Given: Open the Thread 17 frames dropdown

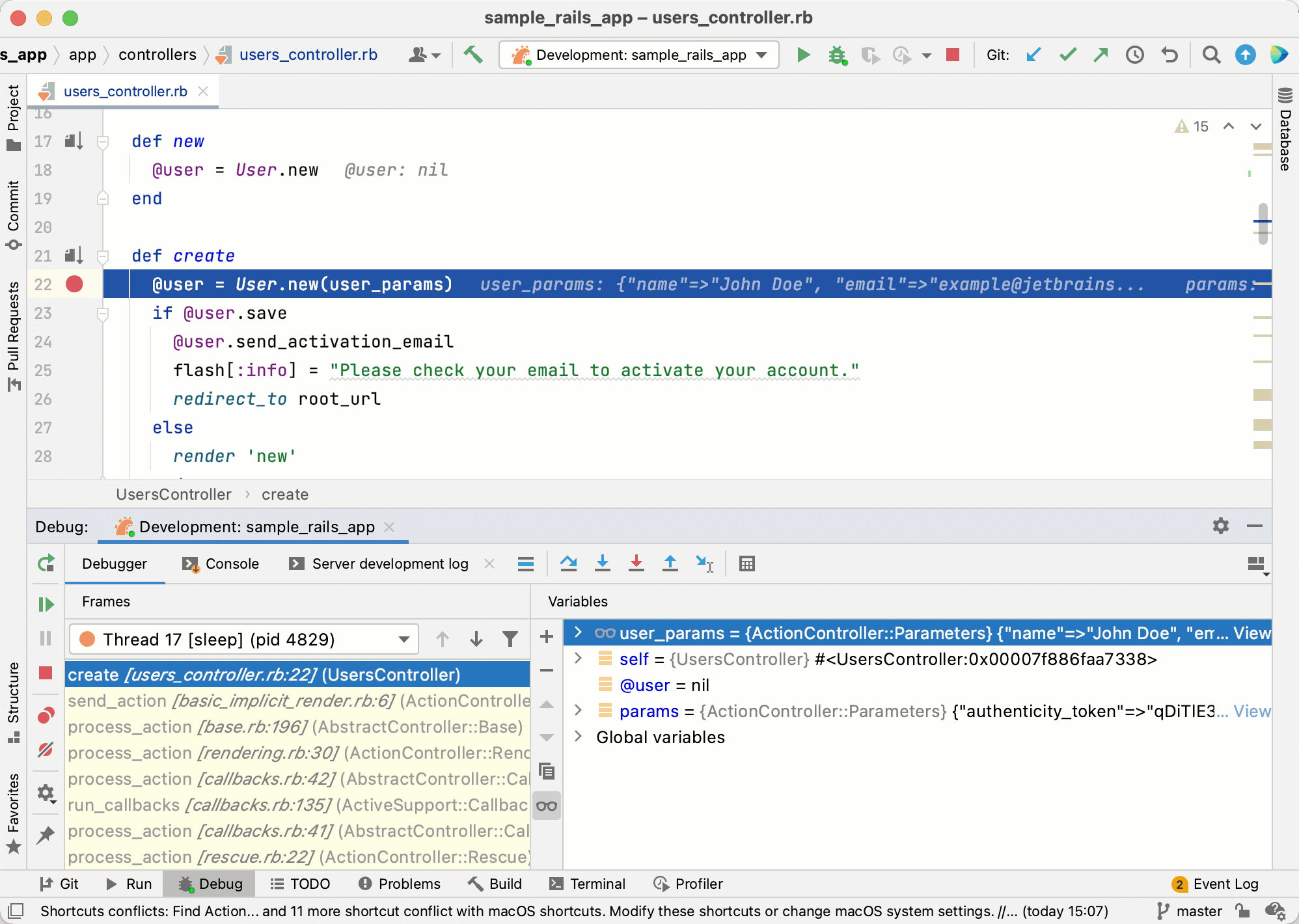Looking at the screenshot, I should 404,639.
